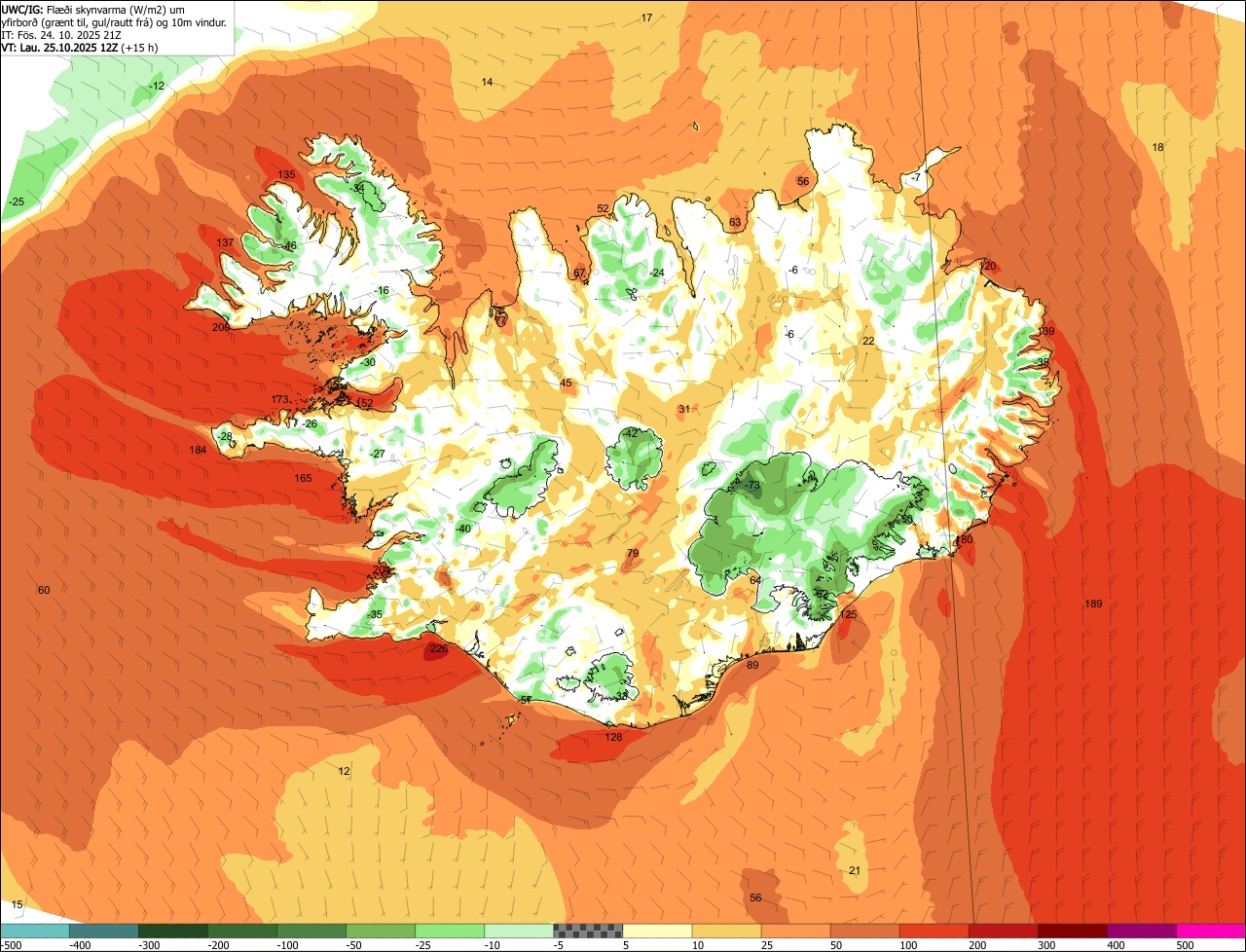This screenshot has height=952, width=1246.
Task: Select the pale green swatch between -10 and -5
Action: 519,931
